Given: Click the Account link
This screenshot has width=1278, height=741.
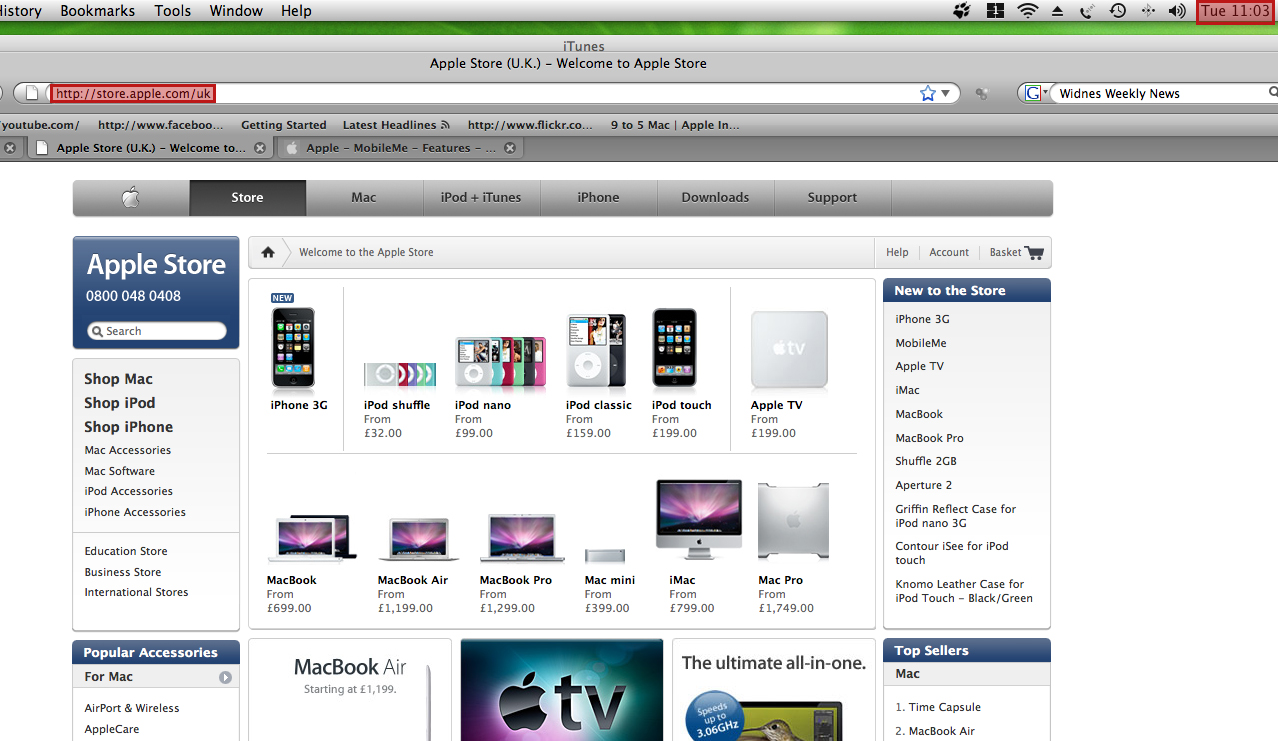Looking at the screenshot, I should tap(949, 252).
